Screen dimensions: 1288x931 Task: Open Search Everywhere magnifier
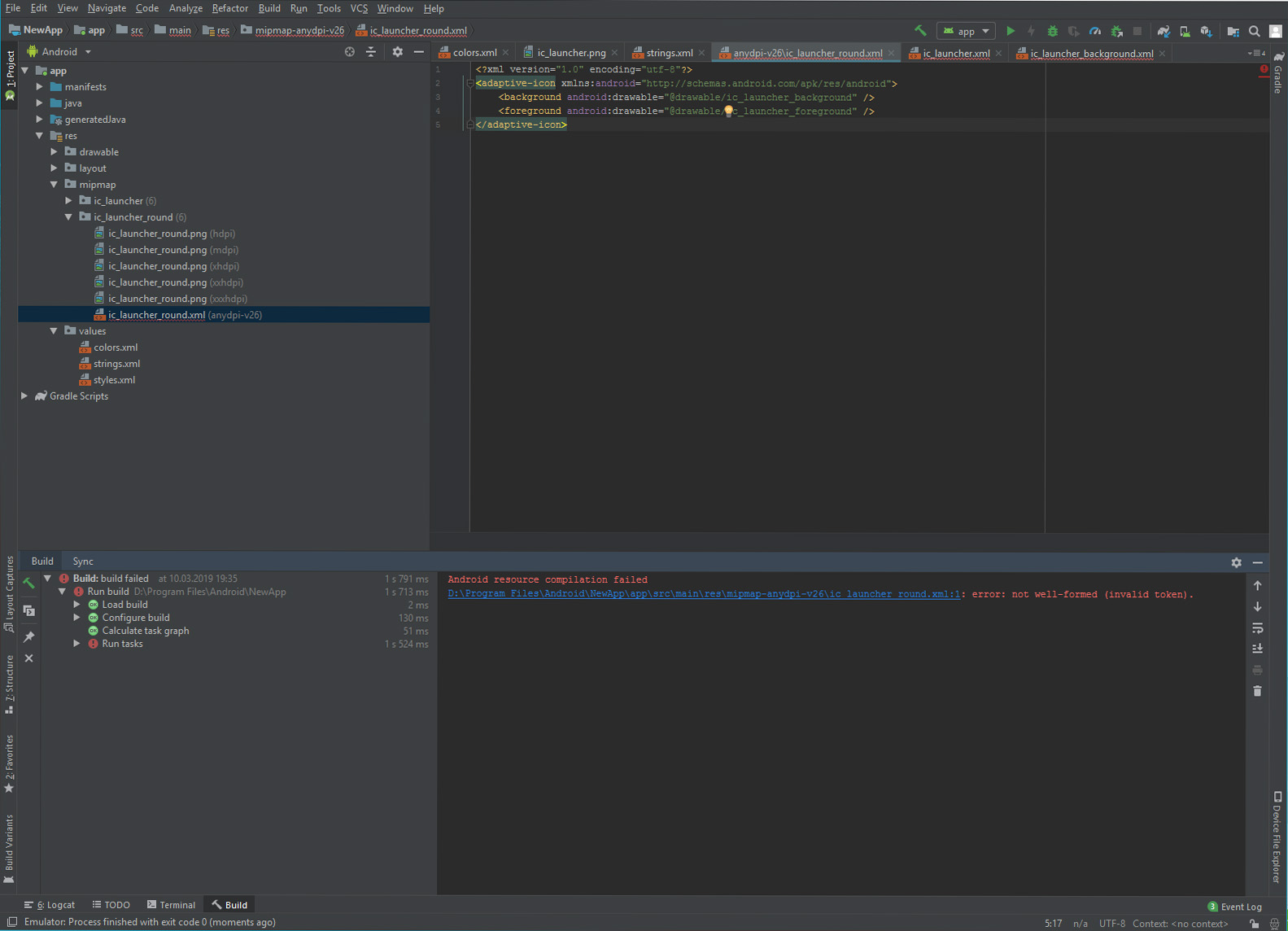pos(1254,31)
